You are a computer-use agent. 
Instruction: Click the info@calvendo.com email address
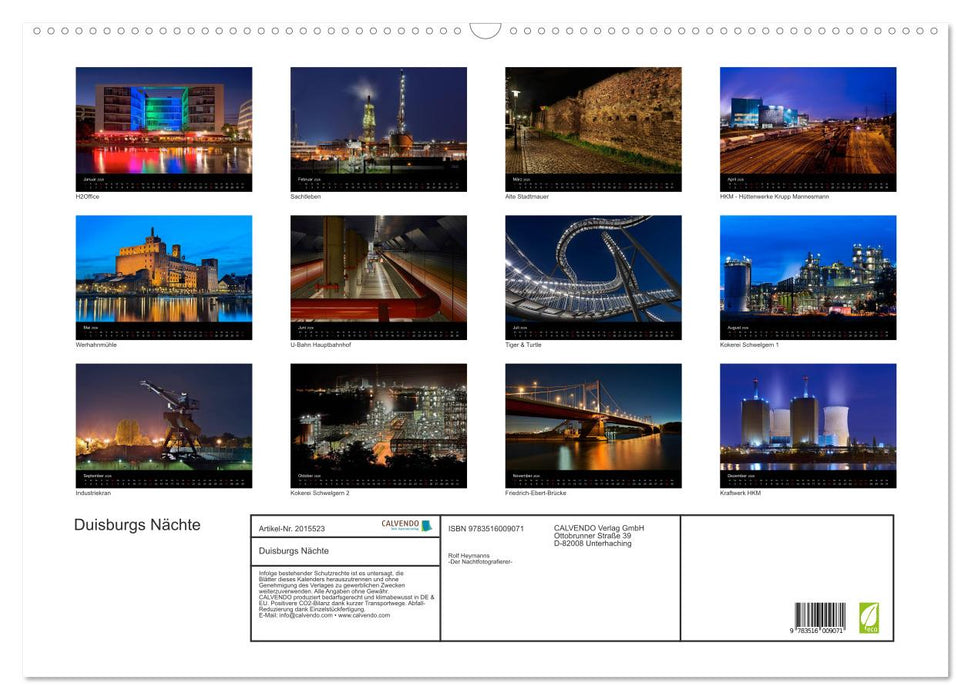(x=303, y=615)
